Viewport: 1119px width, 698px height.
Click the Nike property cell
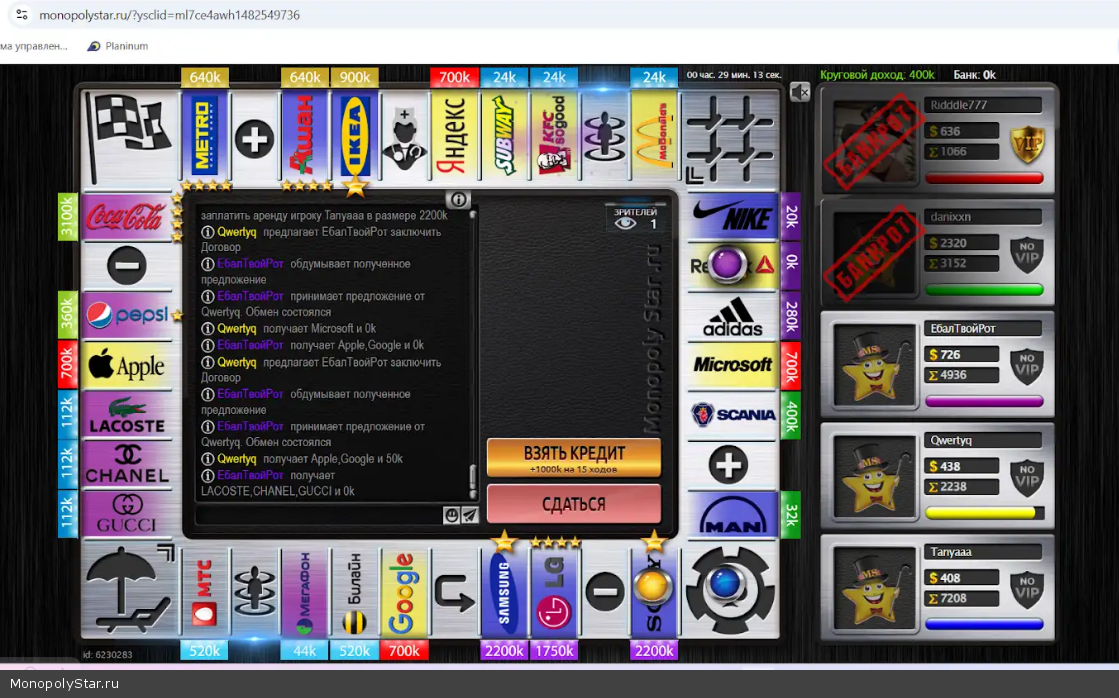732,216
